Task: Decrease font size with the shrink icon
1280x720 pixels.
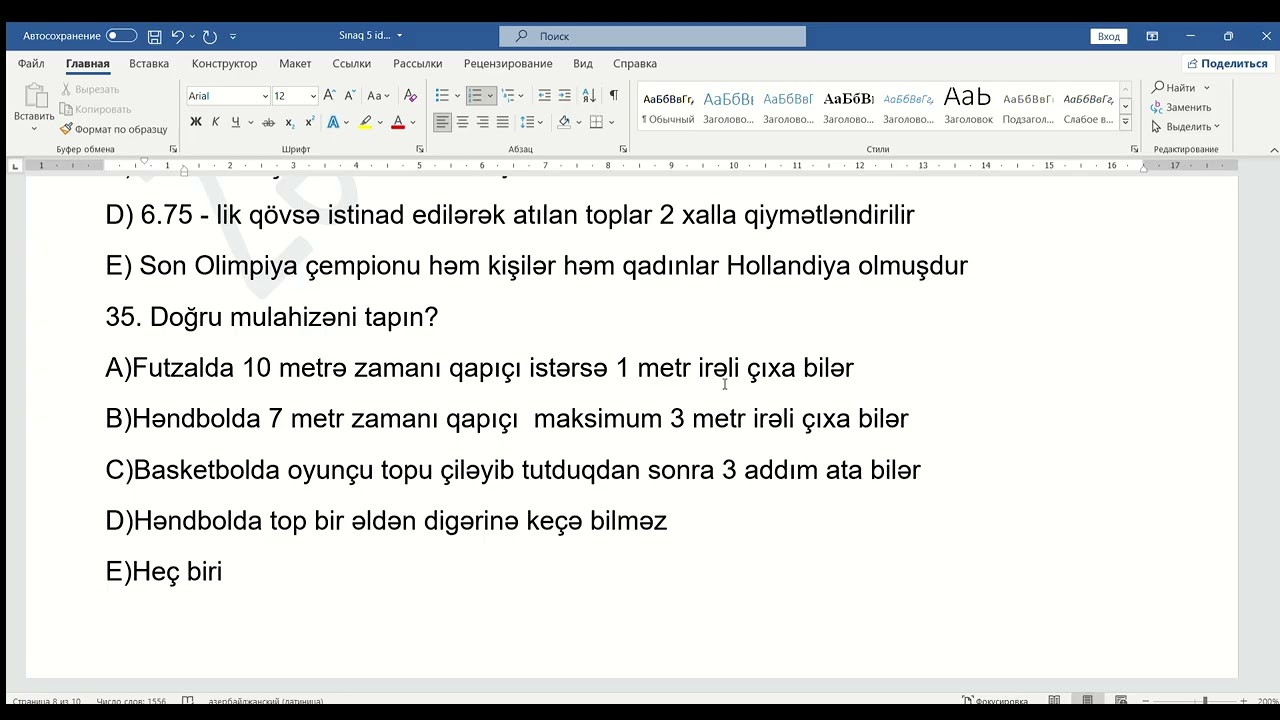Action: [350, 96]
